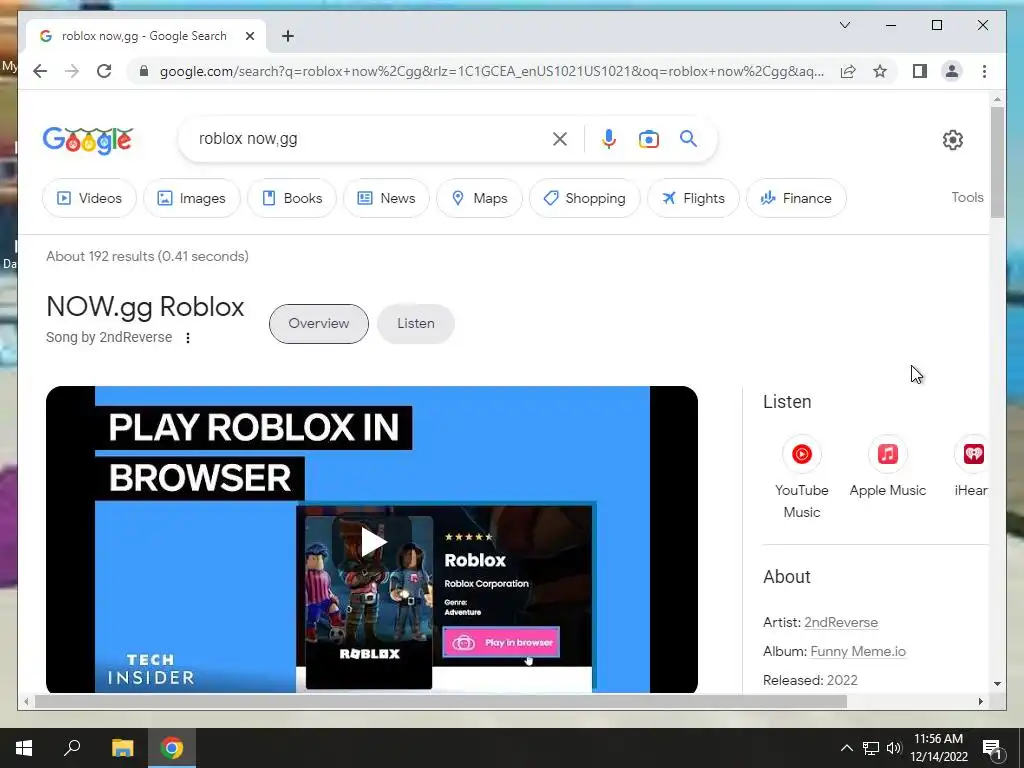Switch to Maps results

(x=479, y=198)
